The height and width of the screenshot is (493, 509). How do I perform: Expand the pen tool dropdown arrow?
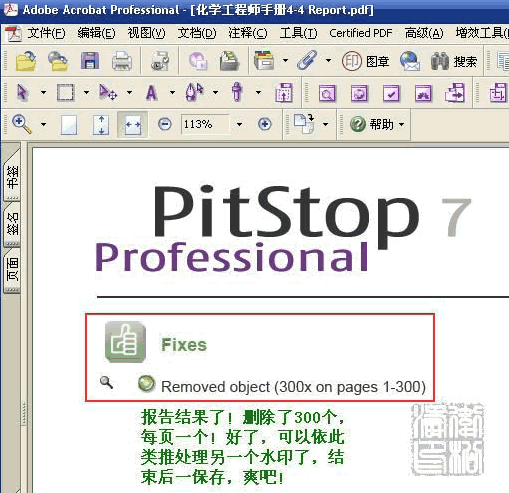[216, 92]
